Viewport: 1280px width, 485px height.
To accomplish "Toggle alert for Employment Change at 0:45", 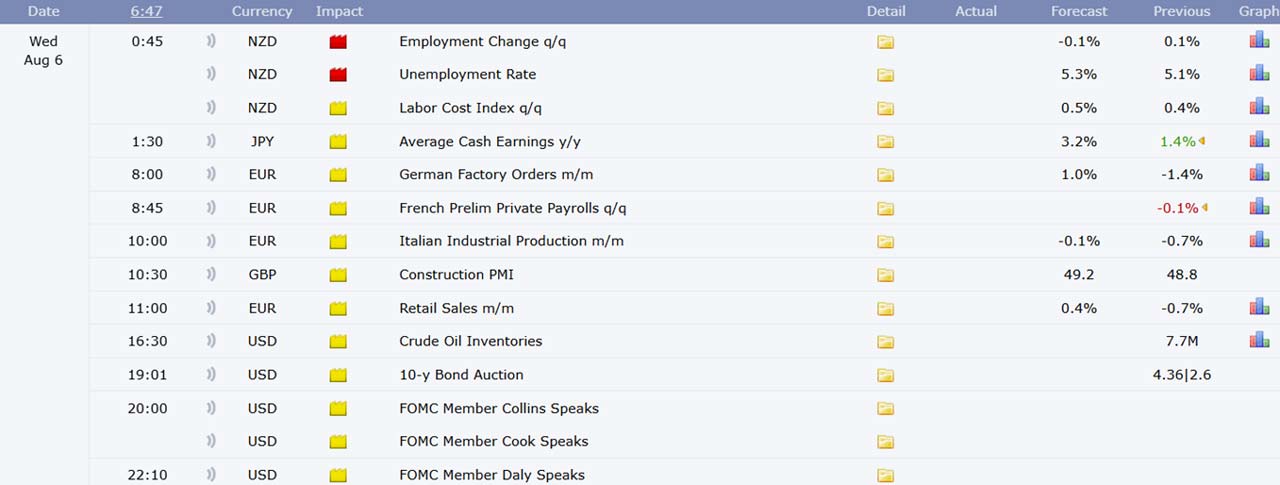I will point(211,42).
